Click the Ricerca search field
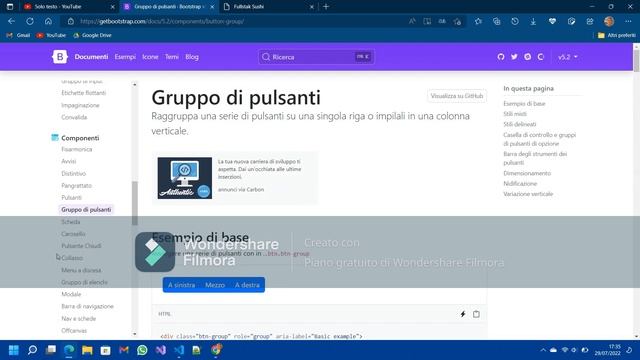This screenshot has height=360, width=640. 316,57
